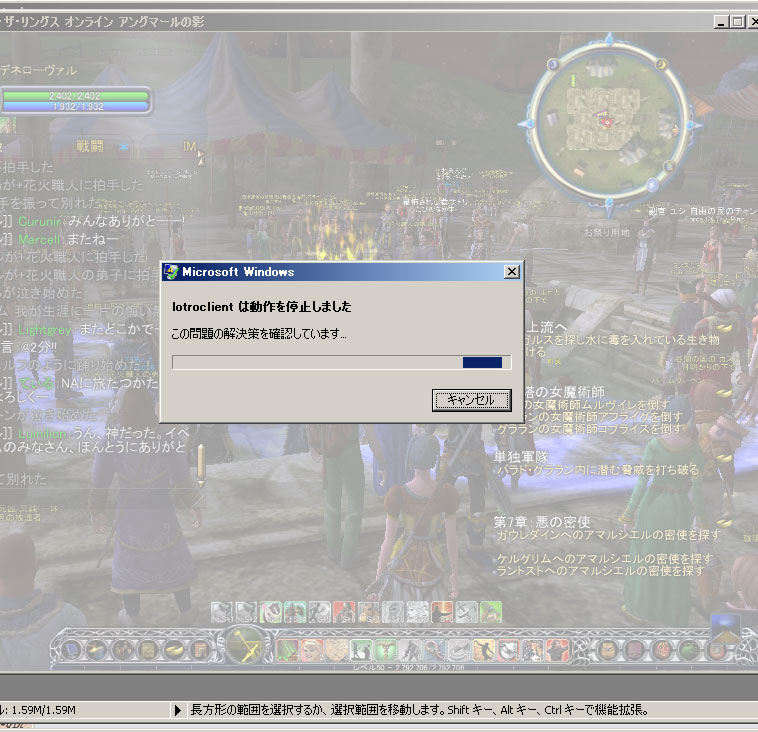Click the green morale bar 2,402/2,402
The width and height of the screenshot is (758, 732).
point(75,96)
